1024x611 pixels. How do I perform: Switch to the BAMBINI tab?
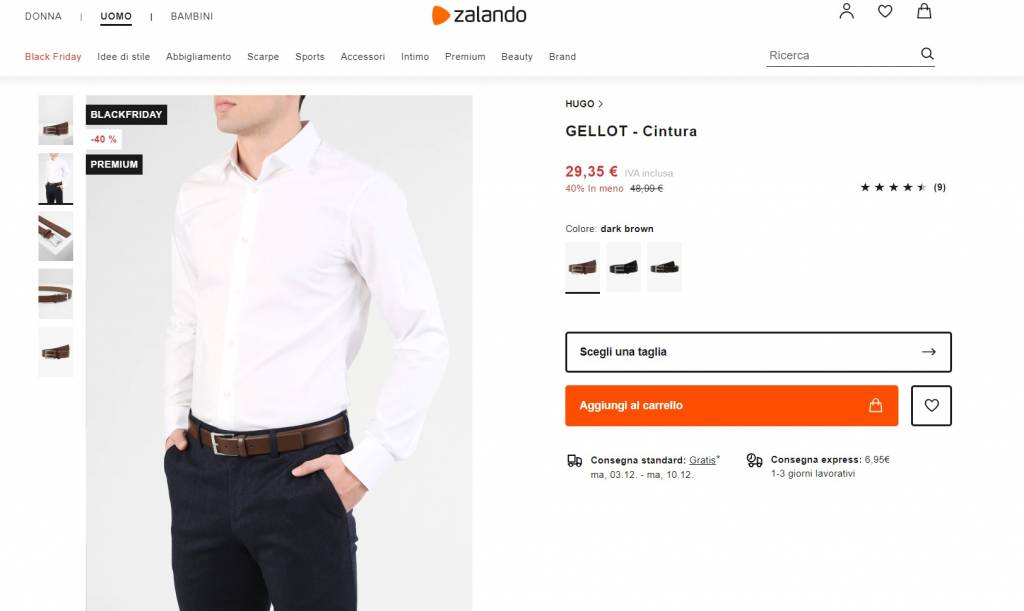click(191, 17)
